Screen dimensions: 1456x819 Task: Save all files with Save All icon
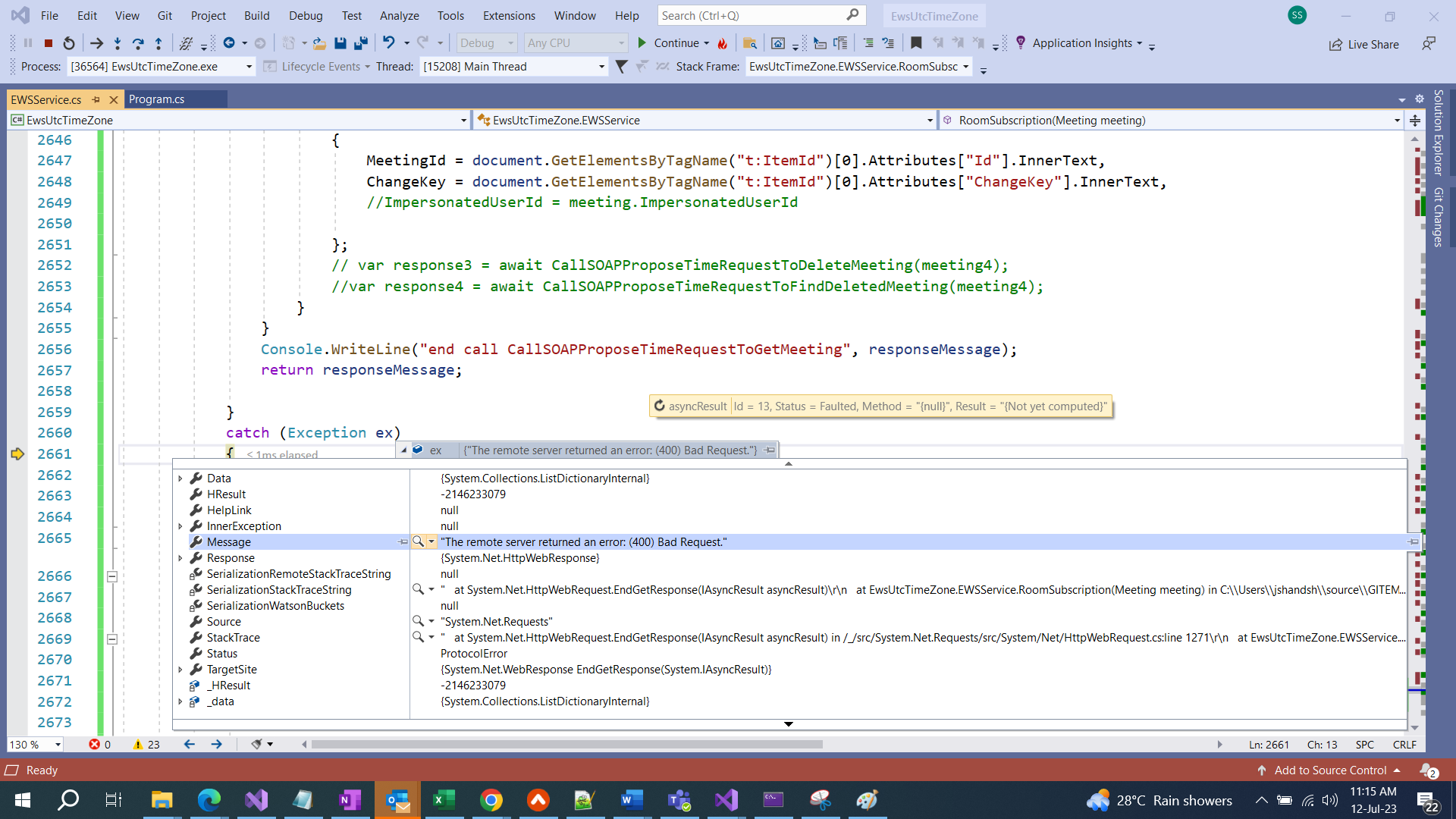point(361,42)
